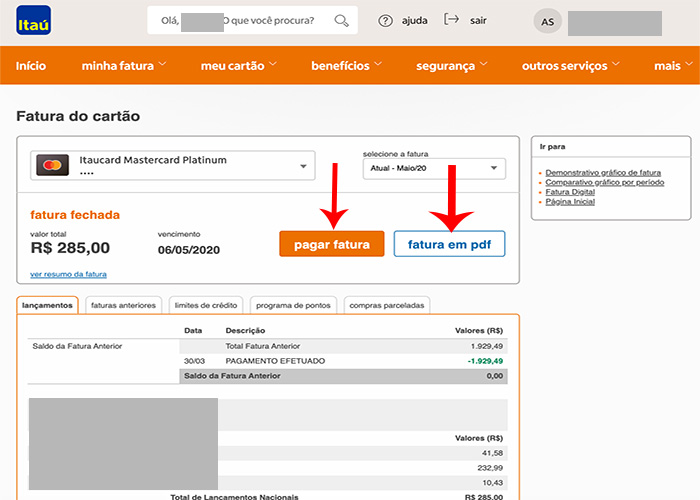Click the vencimento date 06/05/2020
Viewport: 700px width, 500px height.
pyautogui.click(x=189, y=250)
